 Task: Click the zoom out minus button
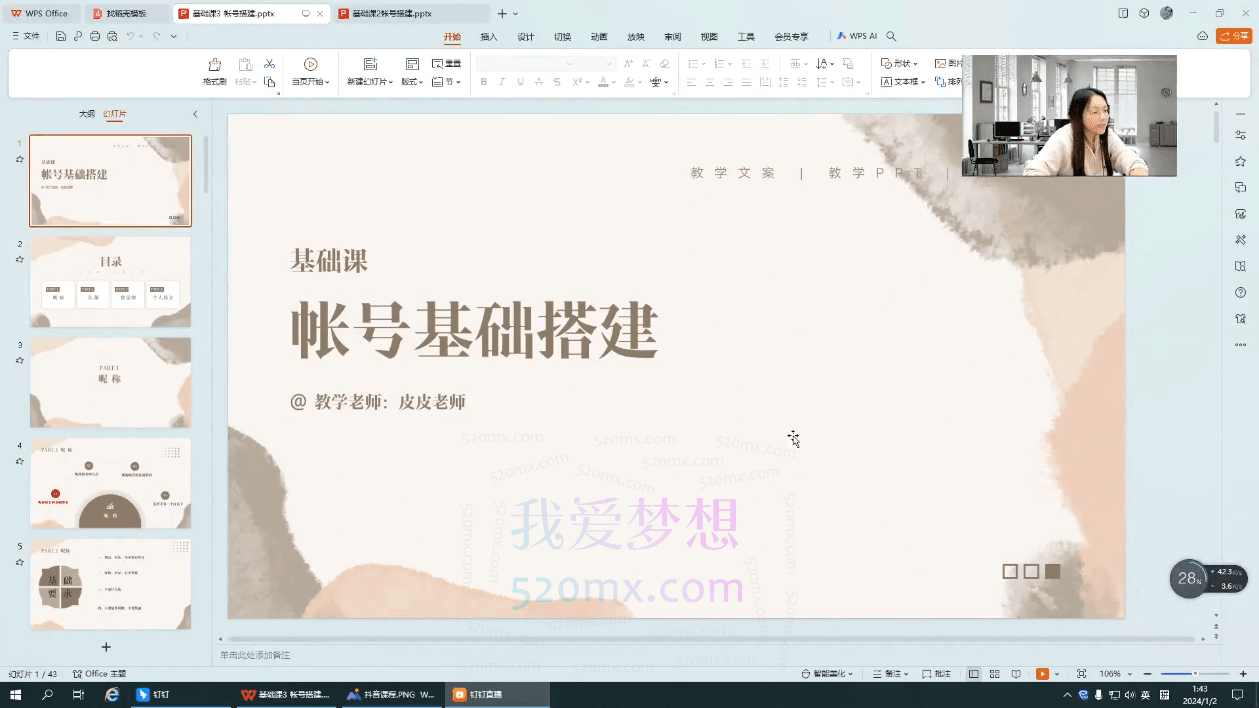(1148, 674)
